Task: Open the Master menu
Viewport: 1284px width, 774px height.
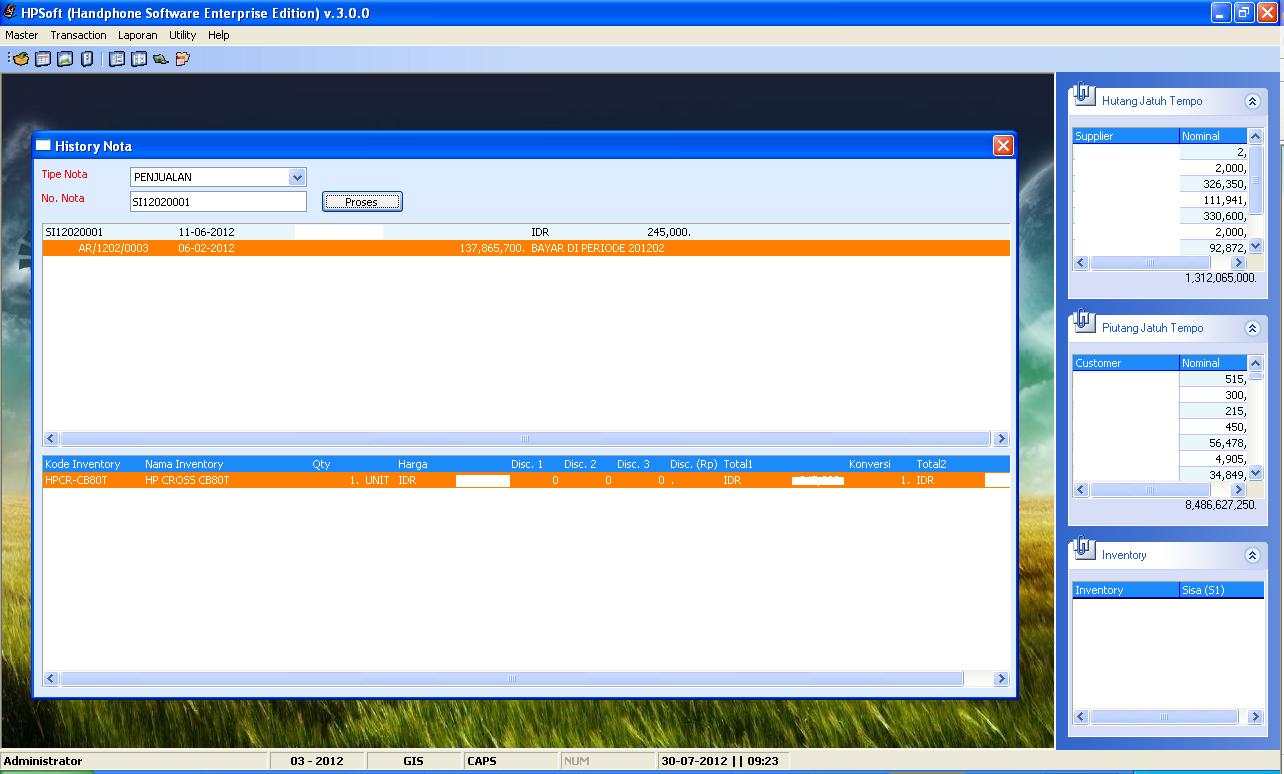Action: click(x=21, y=35)
